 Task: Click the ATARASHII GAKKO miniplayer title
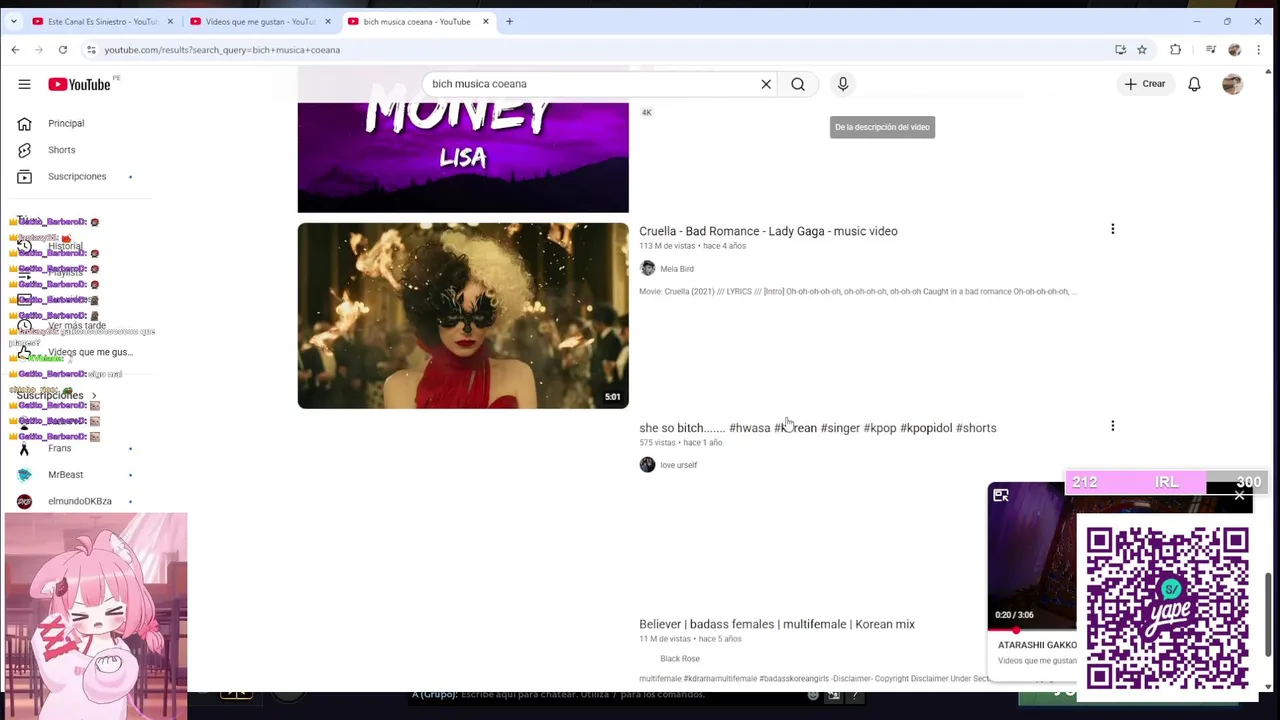(x=1037, y=645)
